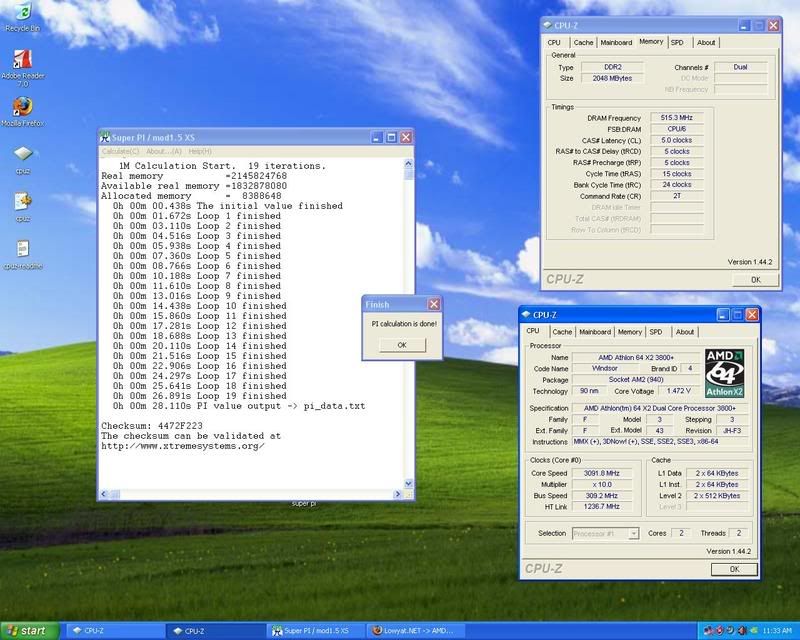The height and width of the screenshot is (640, 800).
Task: Select Cache tab in lower CPU-Z window
Action: tap(563, 332)
